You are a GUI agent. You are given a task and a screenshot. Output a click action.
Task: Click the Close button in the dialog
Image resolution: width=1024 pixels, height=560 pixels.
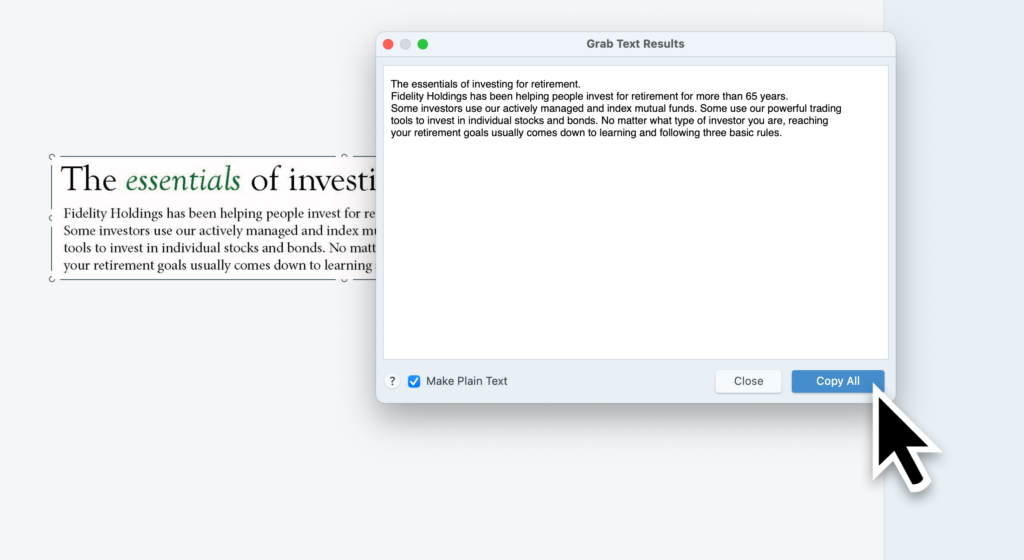[x=748, y=381]
